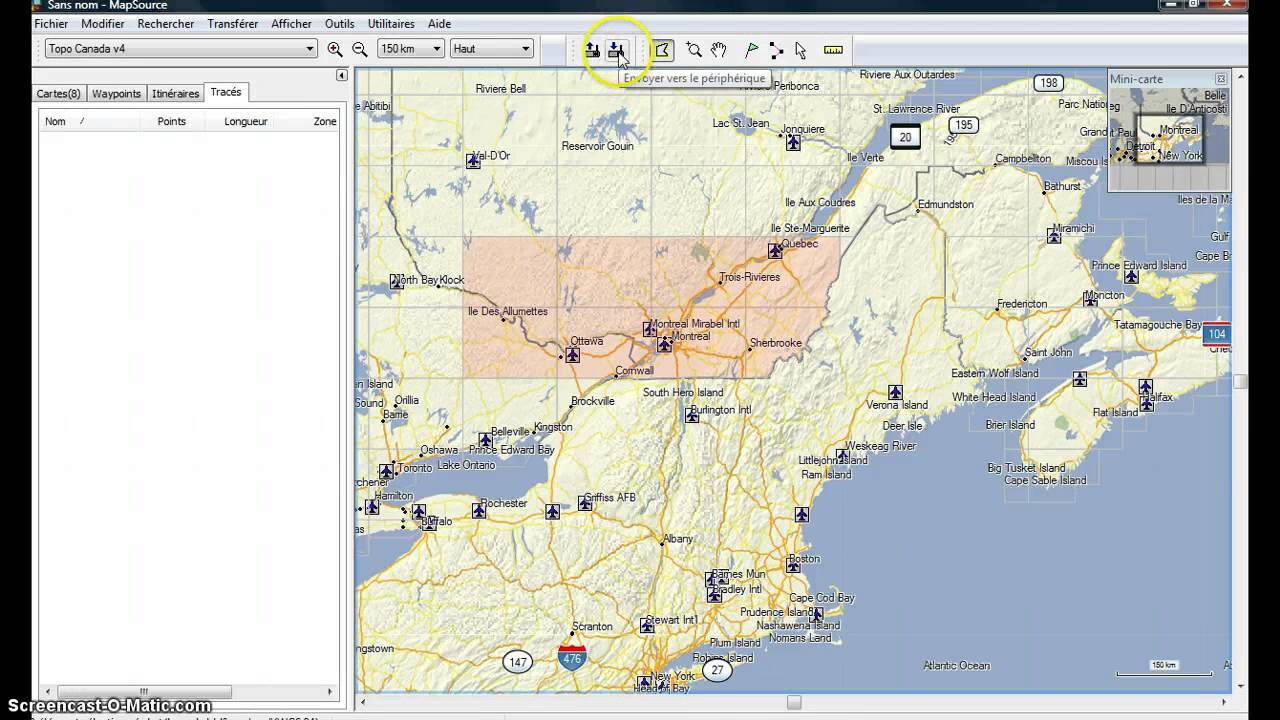This screenshot has height=720, width=1280.
Task: Select the map selection tool
Action: pos(662,50)
